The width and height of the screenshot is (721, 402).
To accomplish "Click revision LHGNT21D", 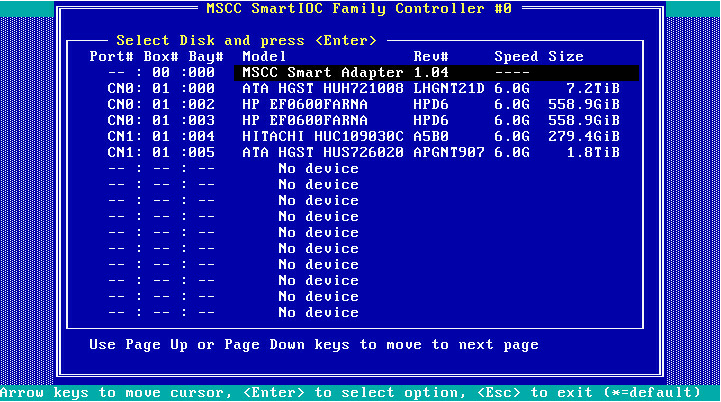I will click(x=449, y=88).
